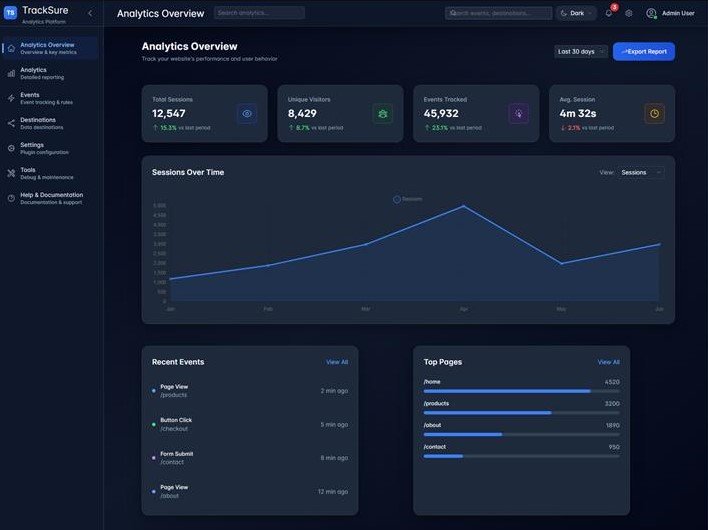Click the notifications bell icon
This screenshot has height=530, width=708.
(x=608, y=13)
